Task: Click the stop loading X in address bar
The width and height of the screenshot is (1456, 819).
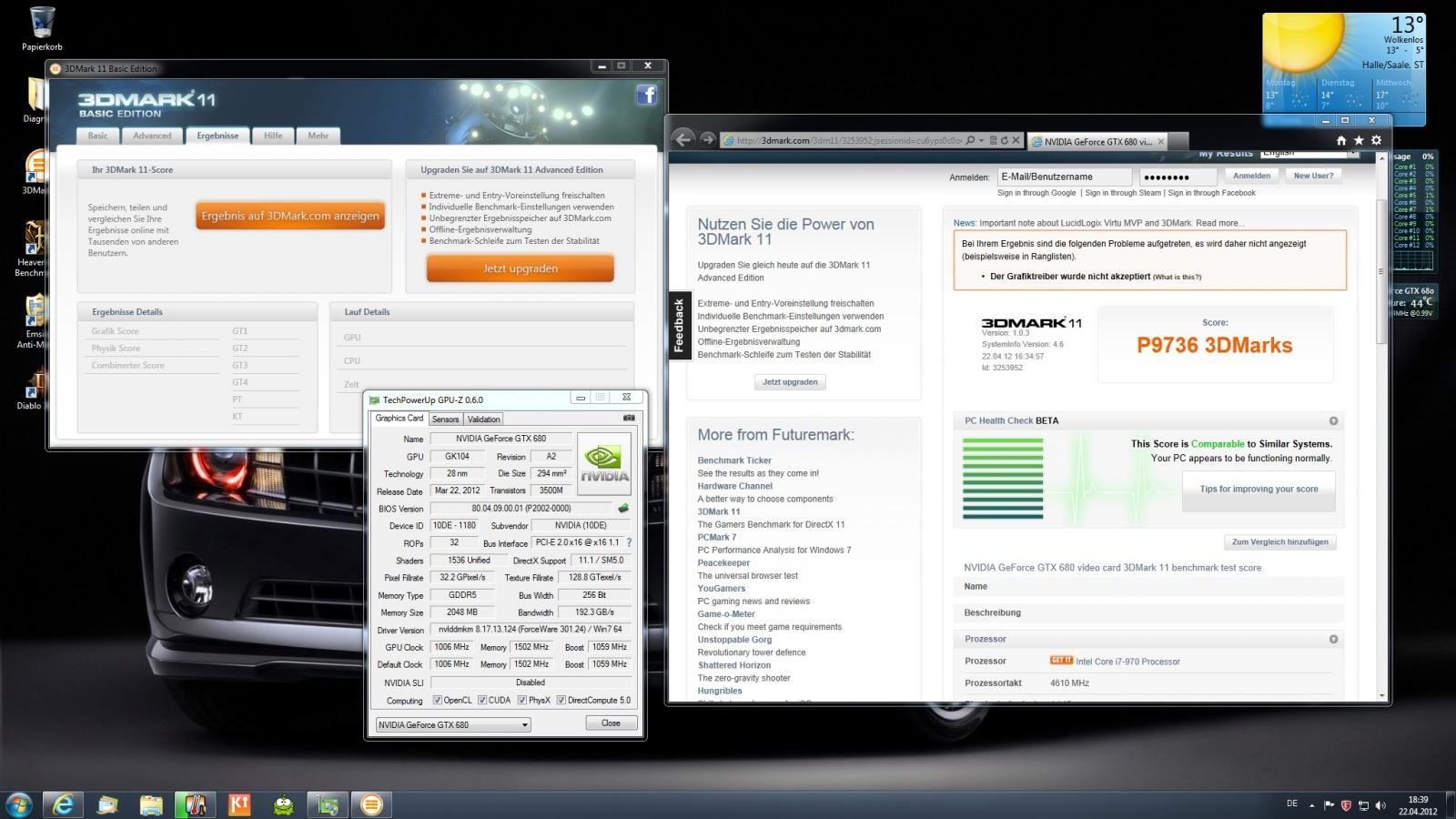Action: click(x=1016, y=141)
